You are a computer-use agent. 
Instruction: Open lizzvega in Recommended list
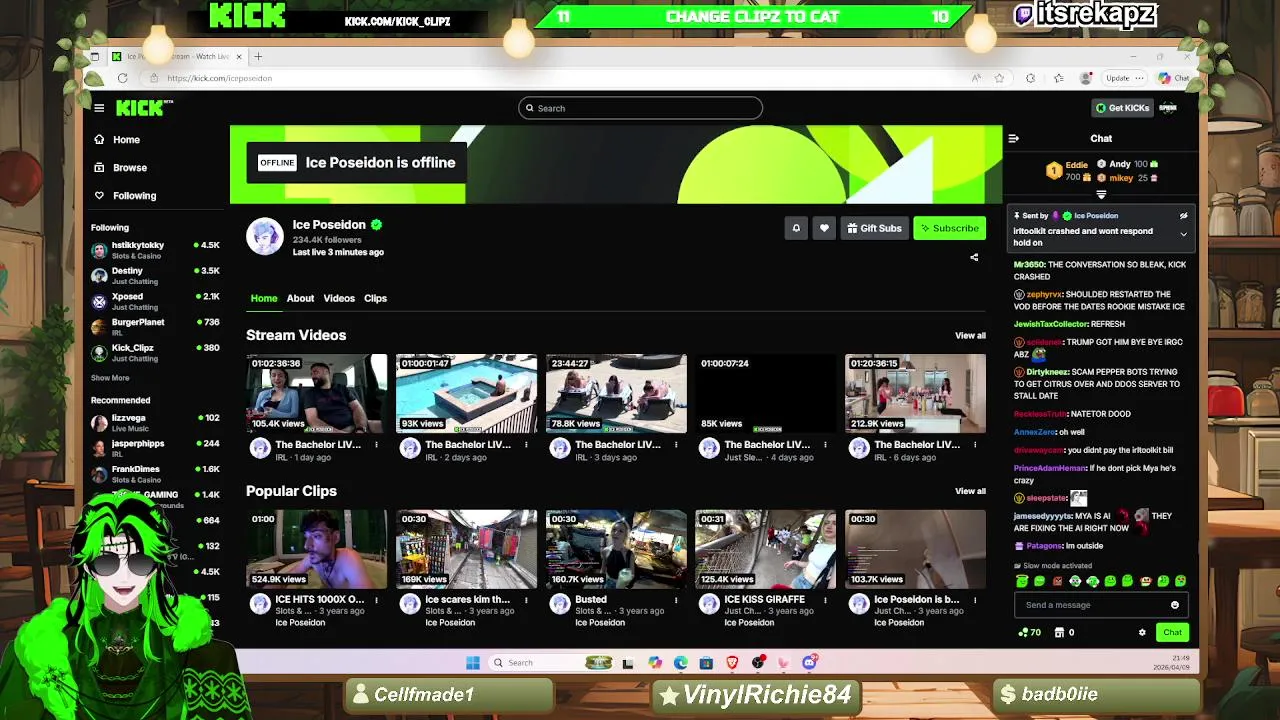[x=155, y=423]
